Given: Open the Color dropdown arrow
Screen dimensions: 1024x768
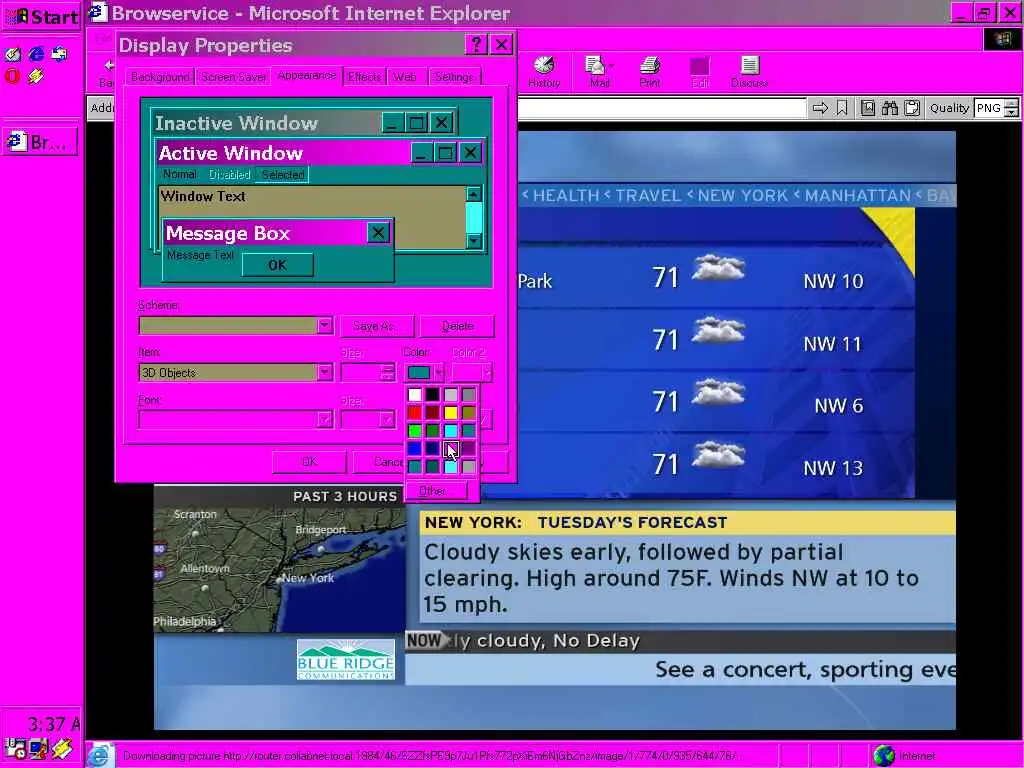Looking at the screenshot, I should click(438, 372).
